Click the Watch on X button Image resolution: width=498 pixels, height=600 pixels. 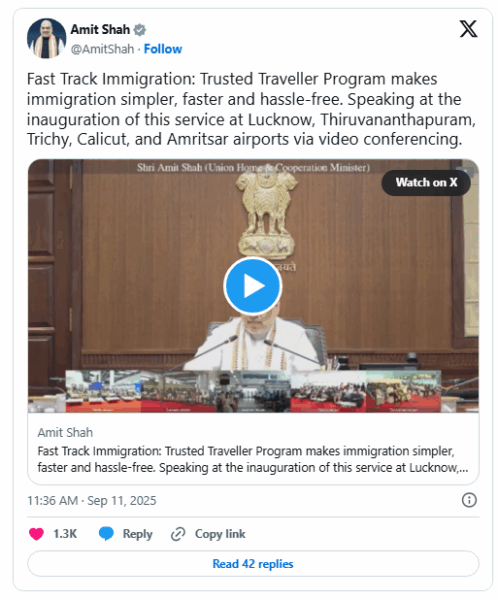pos(426,183)
